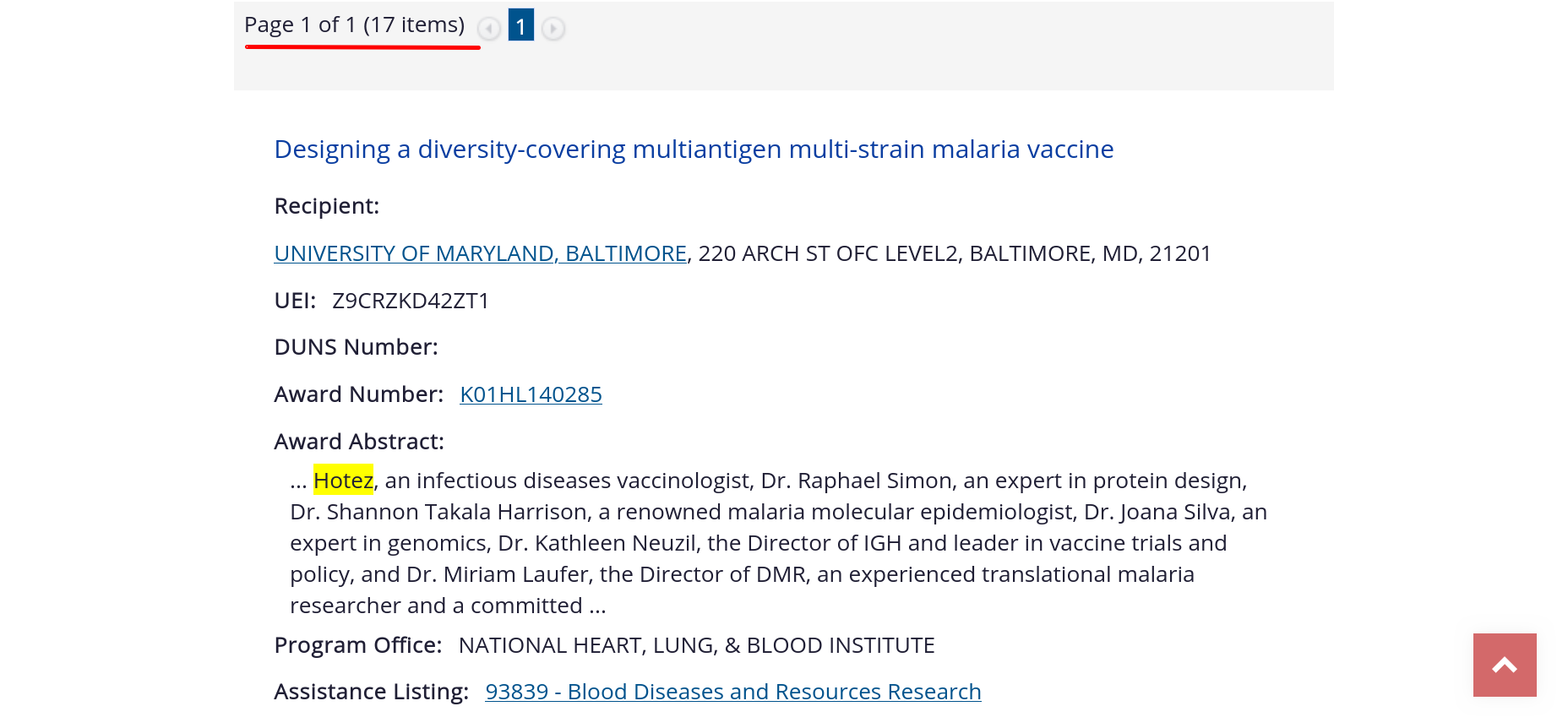Open 93839 Blood Diseases assistance listing link
The width and height of the screenshot is (1568, 728).
733,692
